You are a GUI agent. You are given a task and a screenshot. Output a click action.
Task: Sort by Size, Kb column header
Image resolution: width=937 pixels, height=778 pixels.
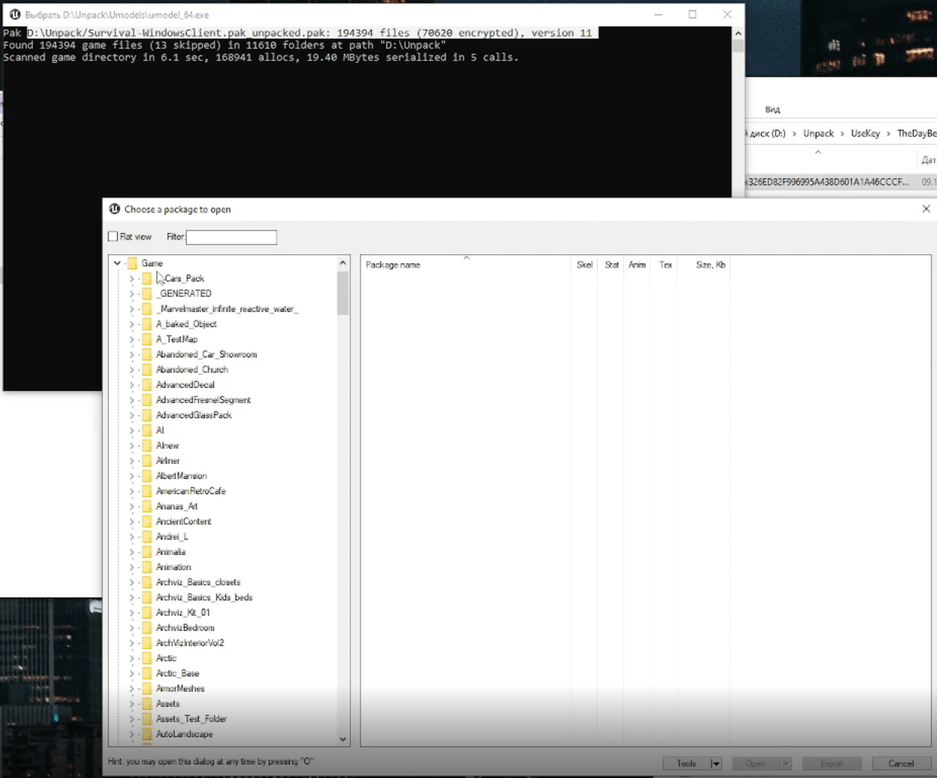pos(704,265)
